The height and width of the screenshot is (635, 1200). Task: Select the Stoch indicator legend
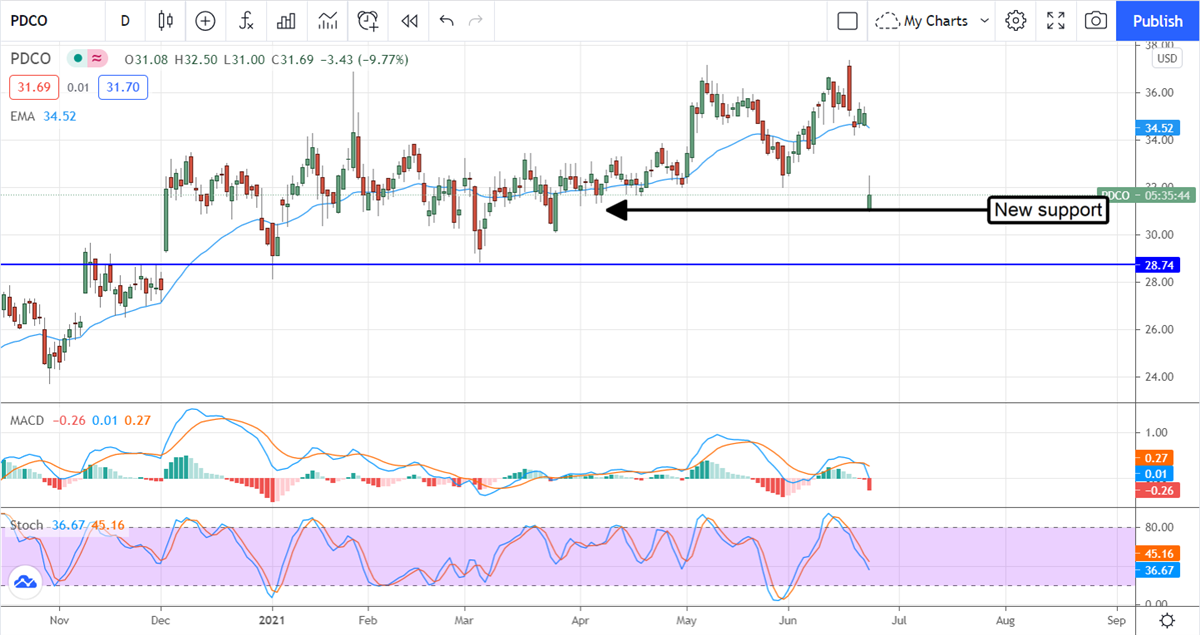(x=27, y=524)
